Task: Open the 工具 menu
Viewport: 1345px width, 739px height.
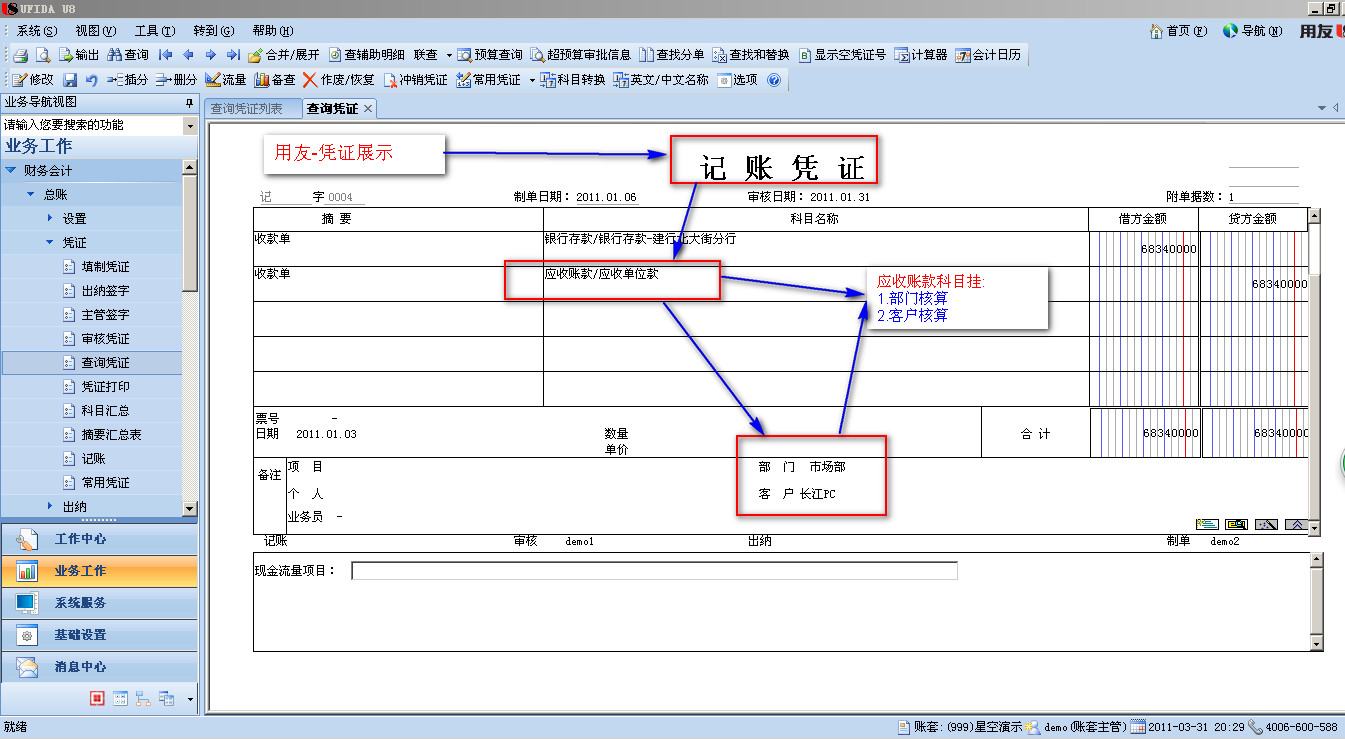Action: point(154,31)
